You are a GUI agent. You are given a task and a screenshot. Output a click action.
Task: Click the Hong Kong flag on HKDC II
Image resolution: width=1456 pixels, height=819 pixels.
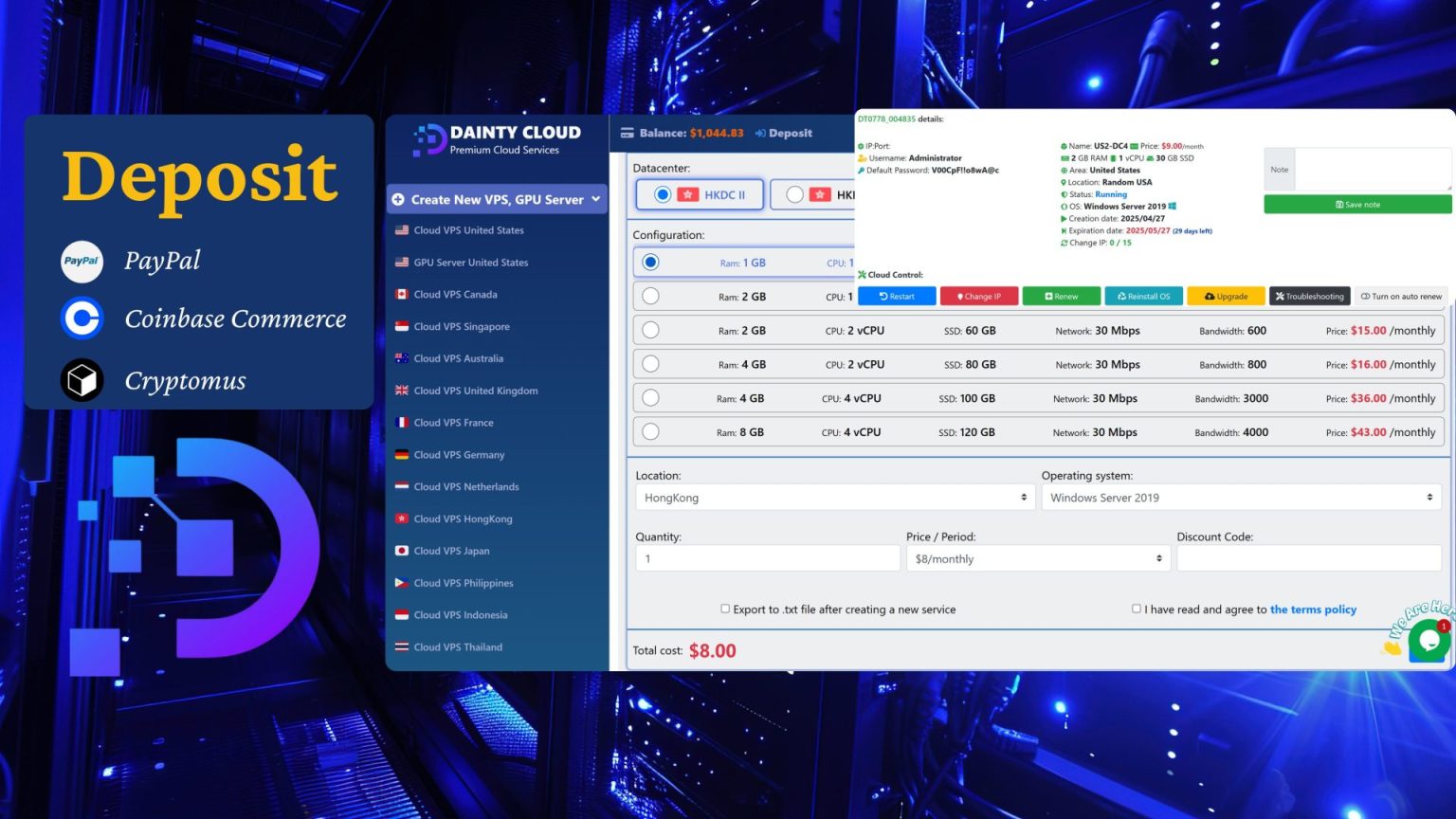click(689, 194)
